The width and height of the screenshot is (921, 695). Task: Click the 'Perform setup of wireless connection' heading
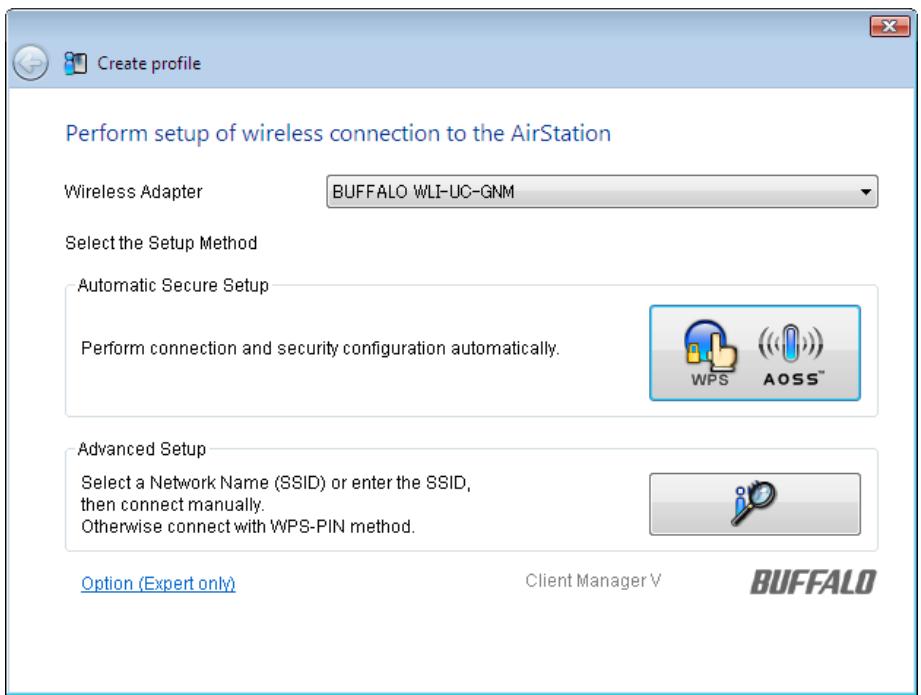tap(338, 134)
